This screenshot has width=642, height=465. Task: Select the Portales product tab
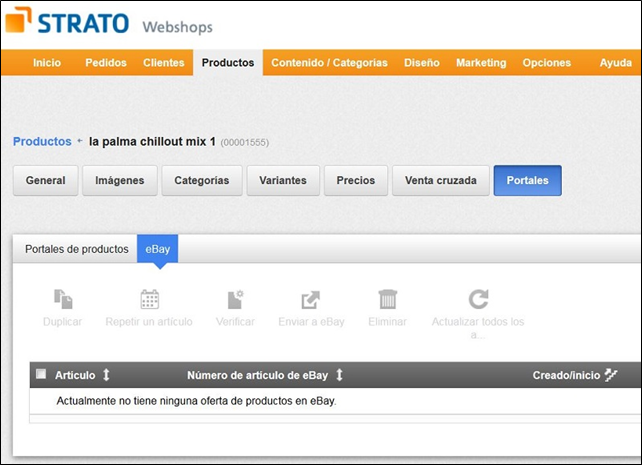(x=527, y=181)
